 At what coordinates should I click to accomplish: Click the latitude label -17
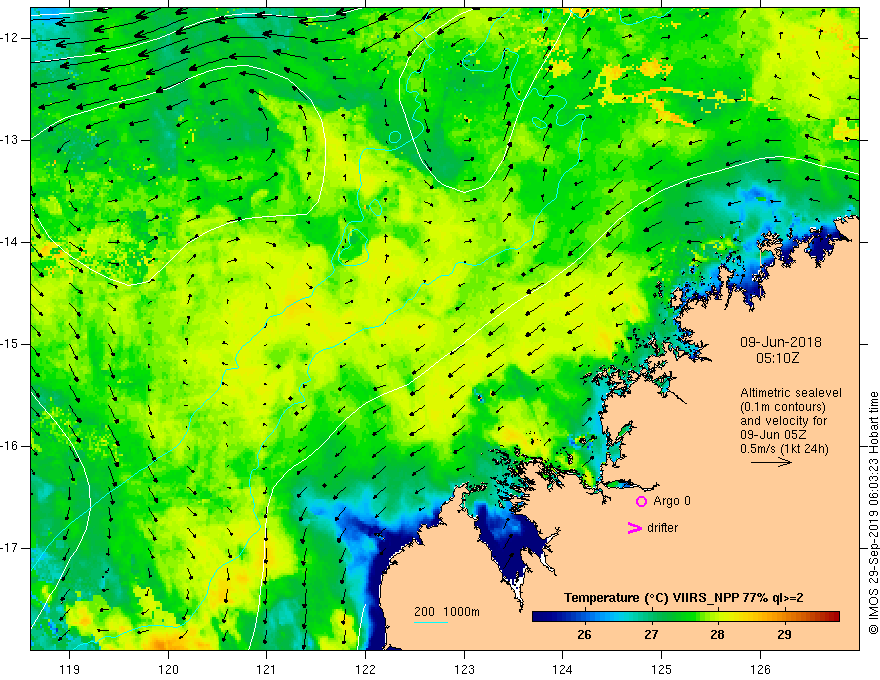click(x=10, y=548)
